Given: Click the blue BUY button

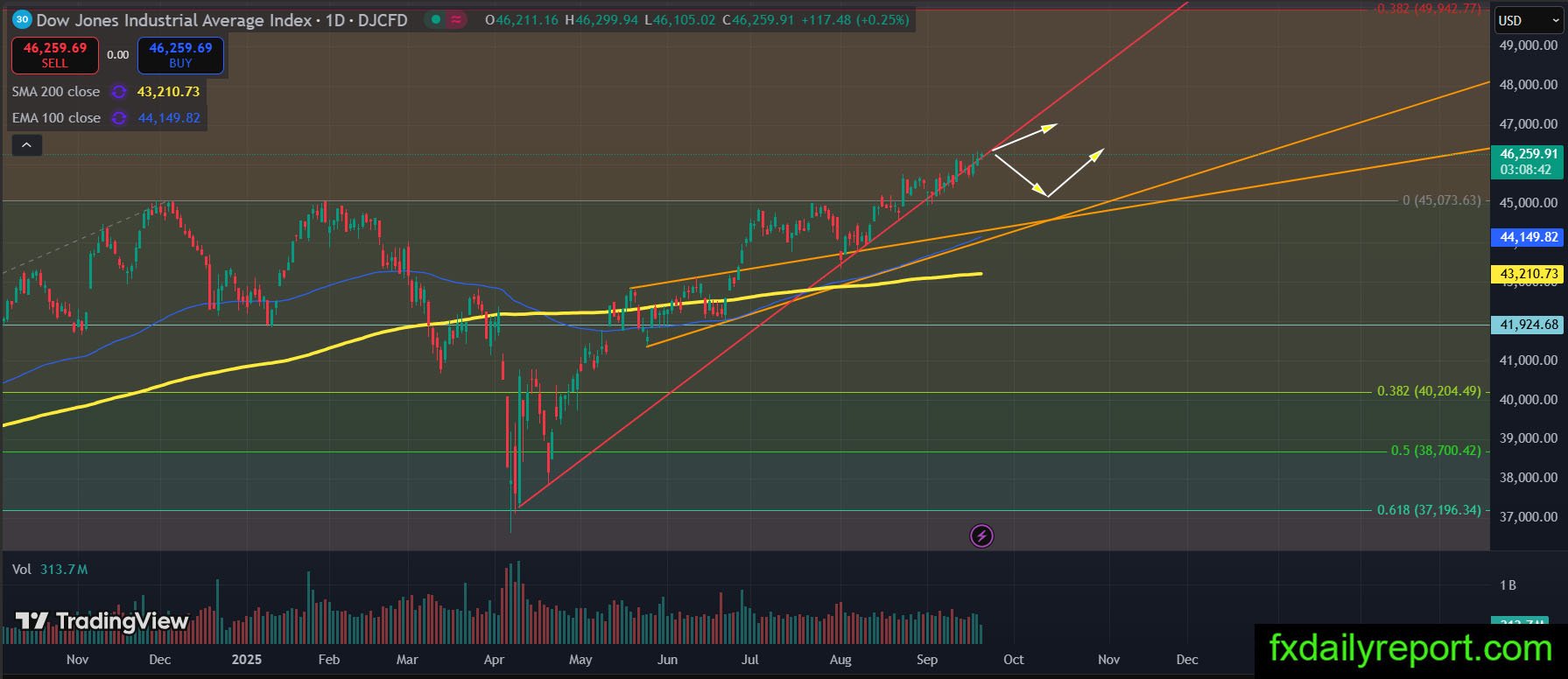Looking at the screenshot, I should 180,55.
